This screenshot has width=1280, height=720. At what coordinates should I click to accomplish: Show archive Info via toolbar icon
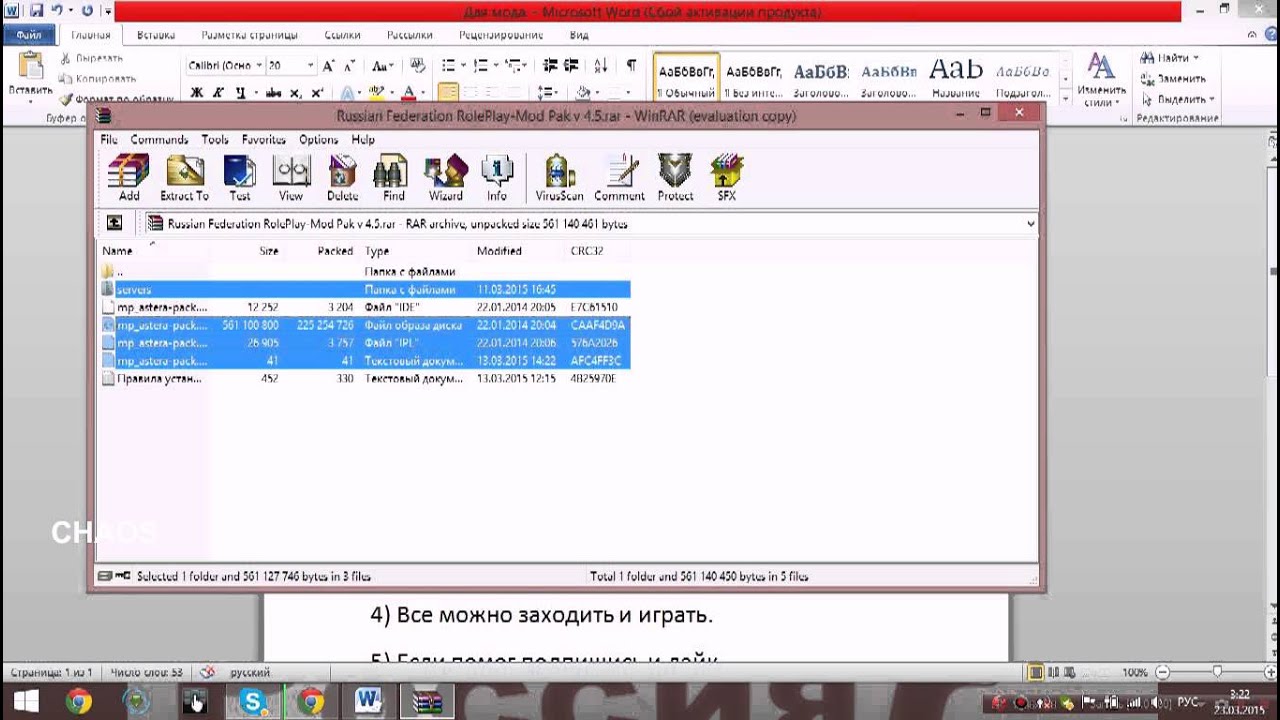pos(497,178)
